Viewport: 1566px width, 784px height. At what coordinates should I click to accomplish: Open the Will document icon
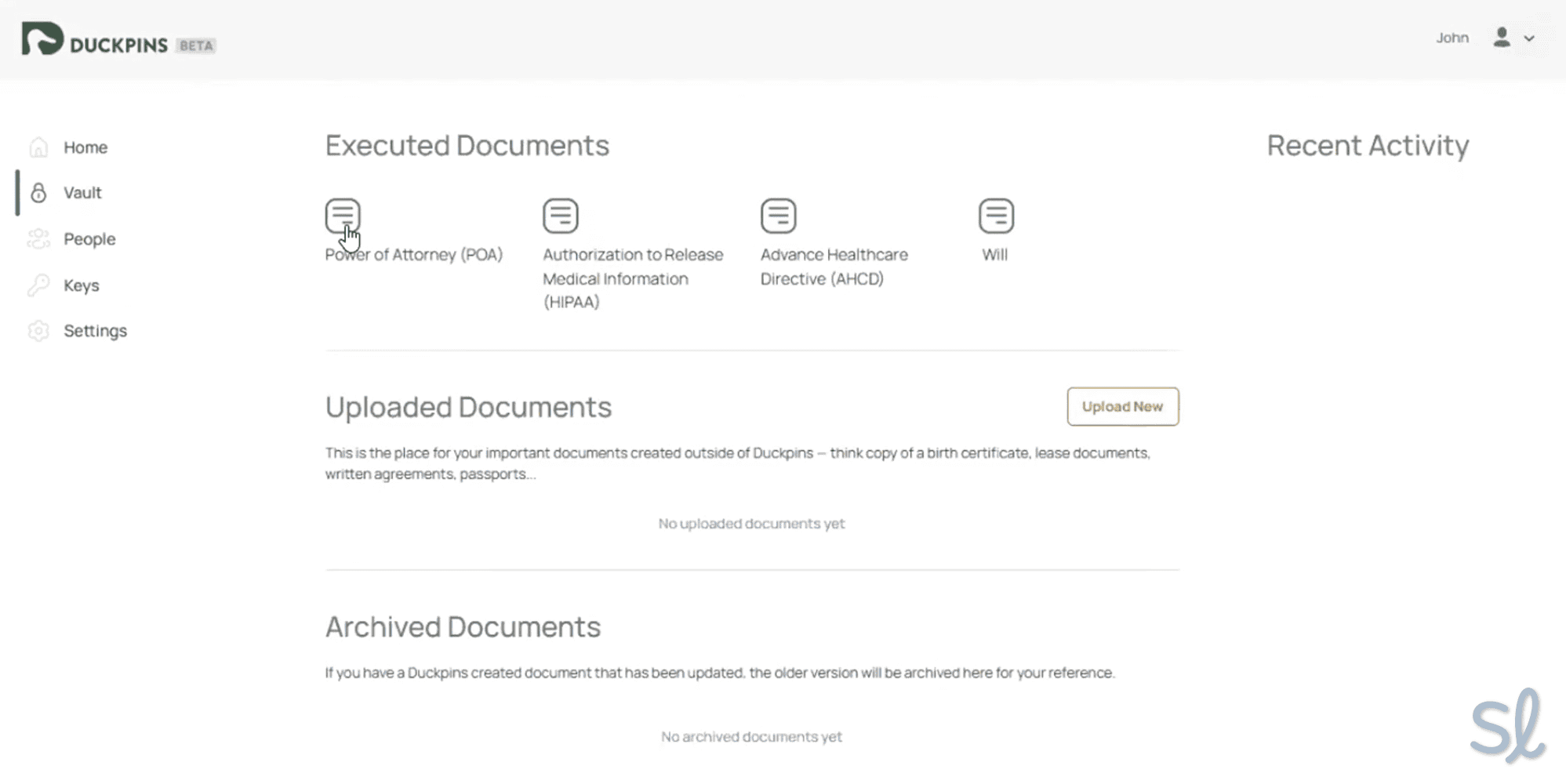coord(996,216)
